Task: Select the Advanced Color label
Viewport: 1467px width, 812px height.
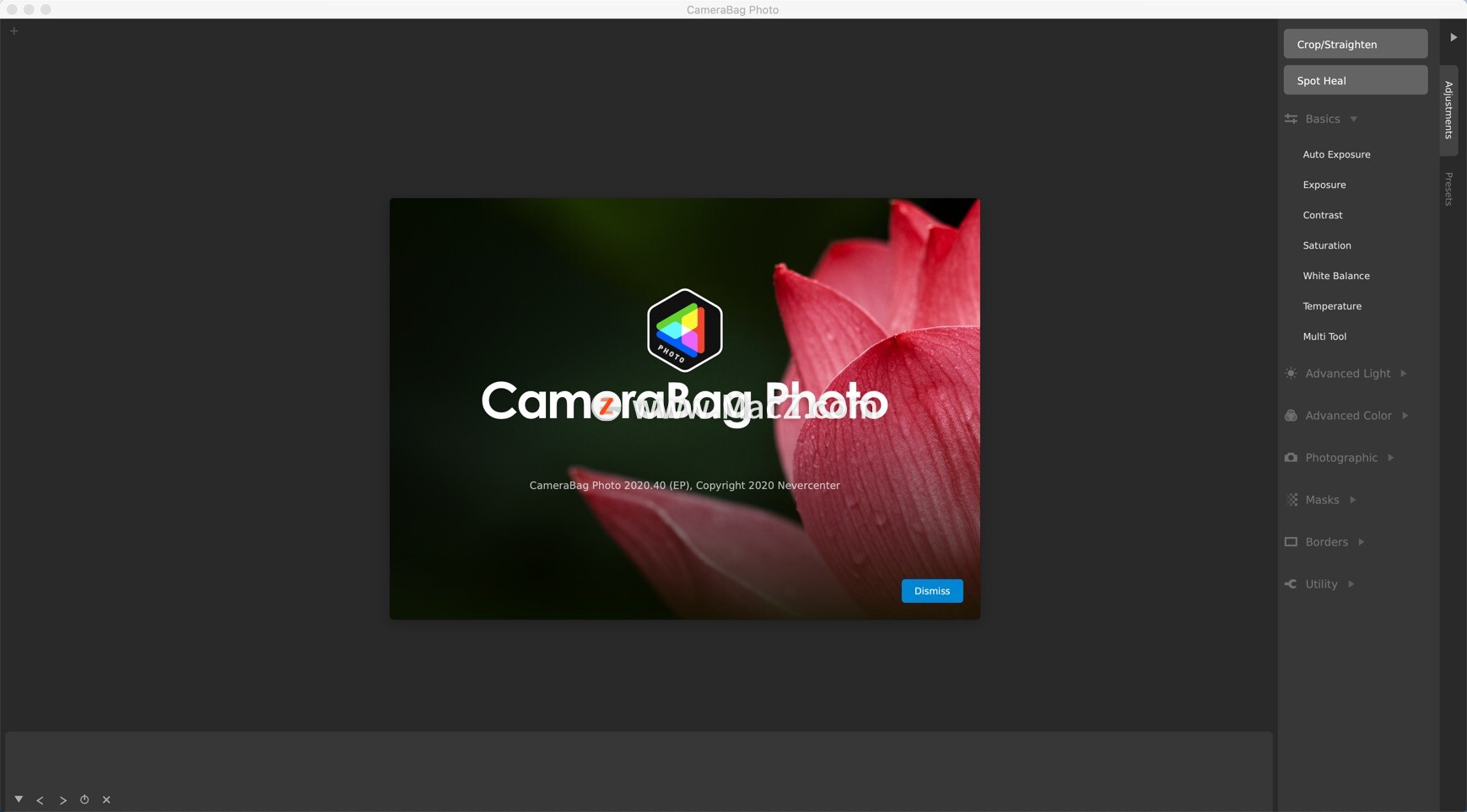Action: pos(1349,416)
